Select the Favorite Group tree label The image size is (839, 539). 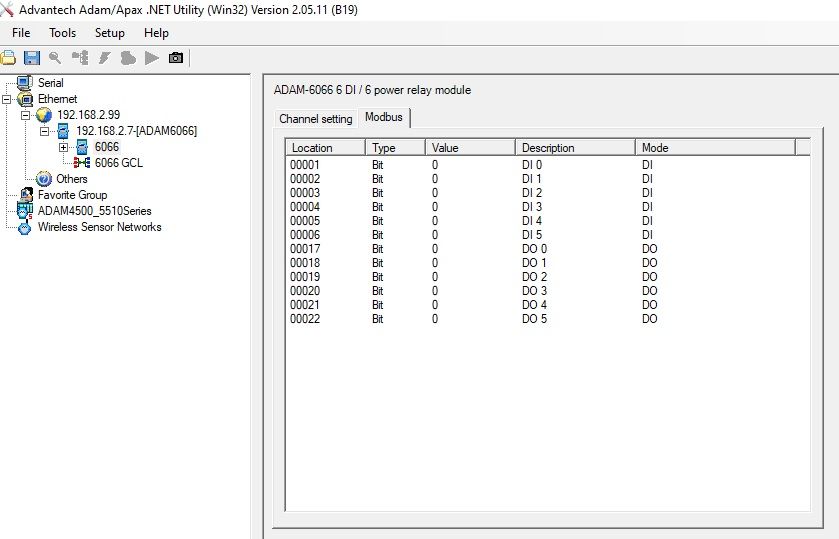click(x=72, y=195)
